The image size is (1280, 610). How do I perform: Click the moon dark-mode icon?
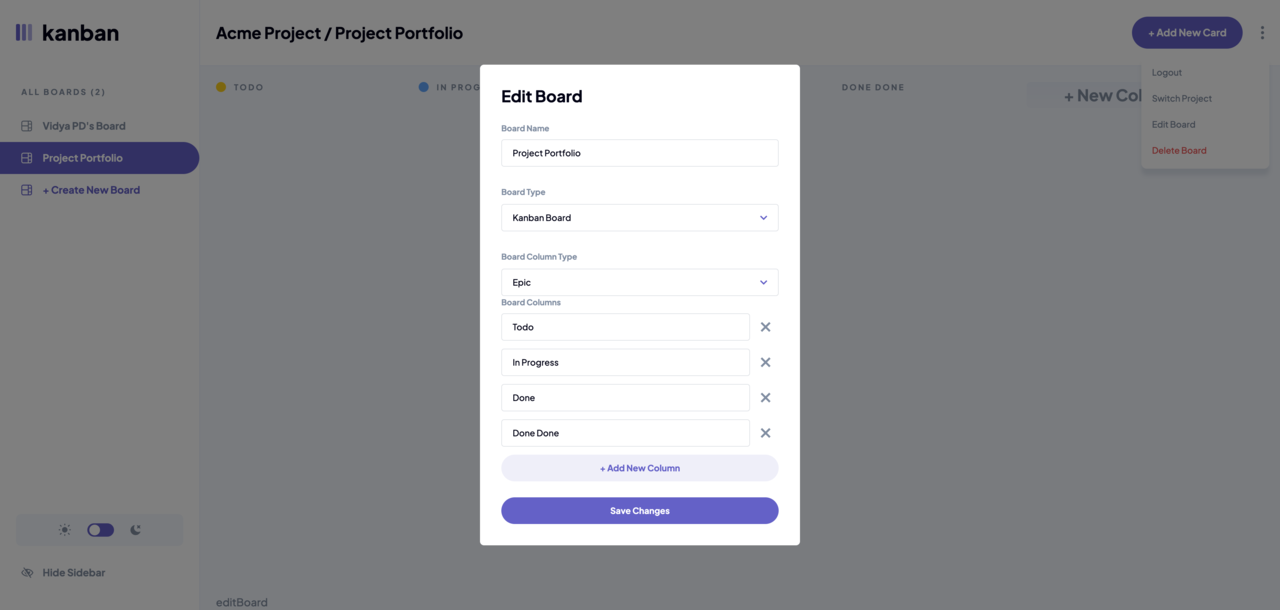(x=135, y=530)
